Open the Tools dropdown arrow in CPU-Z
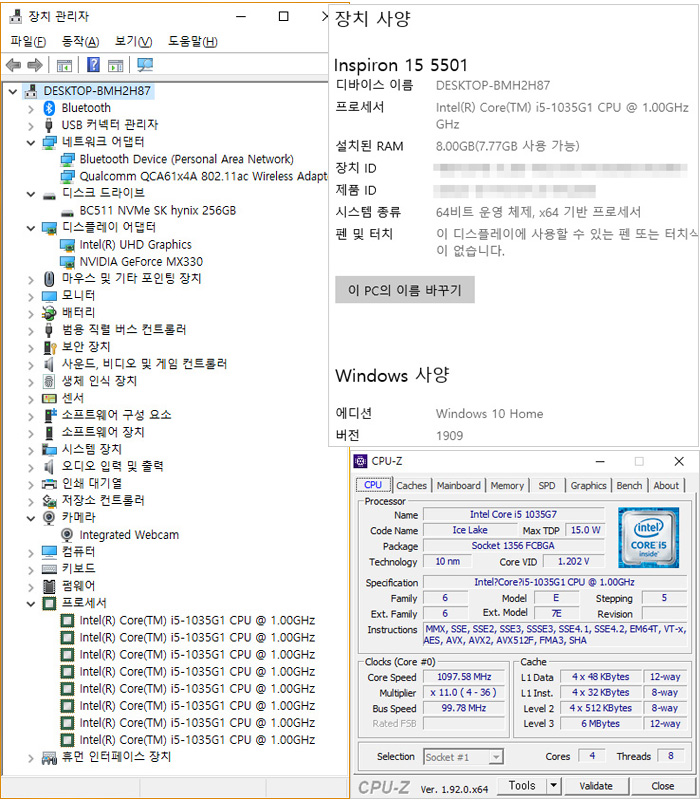 pyautogui.click(x=553, y=785)
